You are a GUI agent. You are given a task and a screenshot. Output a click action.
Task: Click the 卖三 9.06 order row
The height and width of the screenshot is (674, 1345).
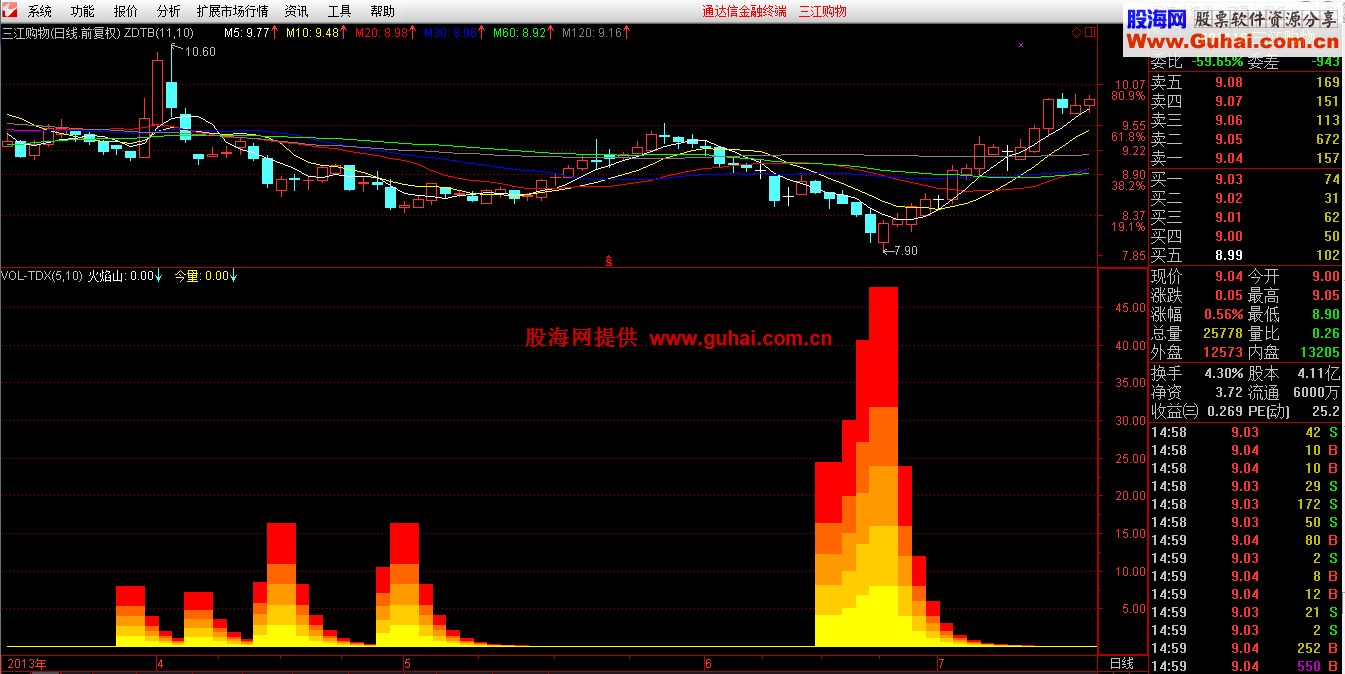(1246, 121)
